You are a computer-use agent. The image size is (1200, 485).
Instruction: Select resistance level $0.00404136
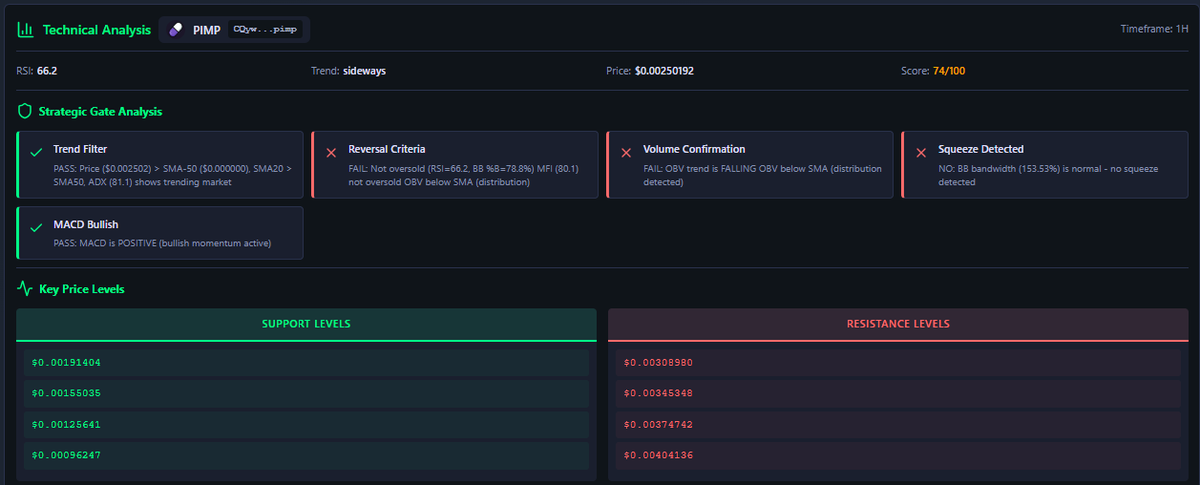[x=898, y=455]
